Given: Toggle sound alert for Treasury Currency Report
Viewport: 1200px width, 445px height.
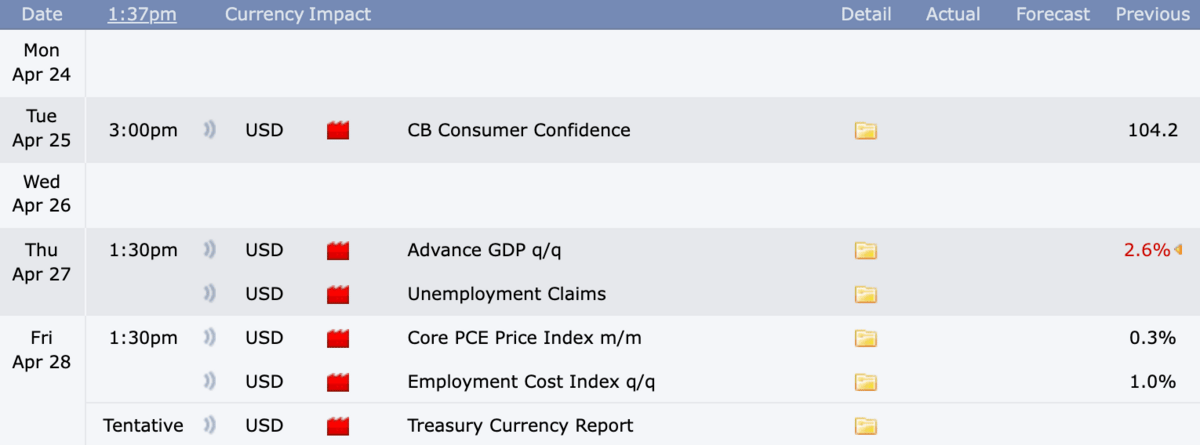Looking at the screenshot, I should (210, 426).
